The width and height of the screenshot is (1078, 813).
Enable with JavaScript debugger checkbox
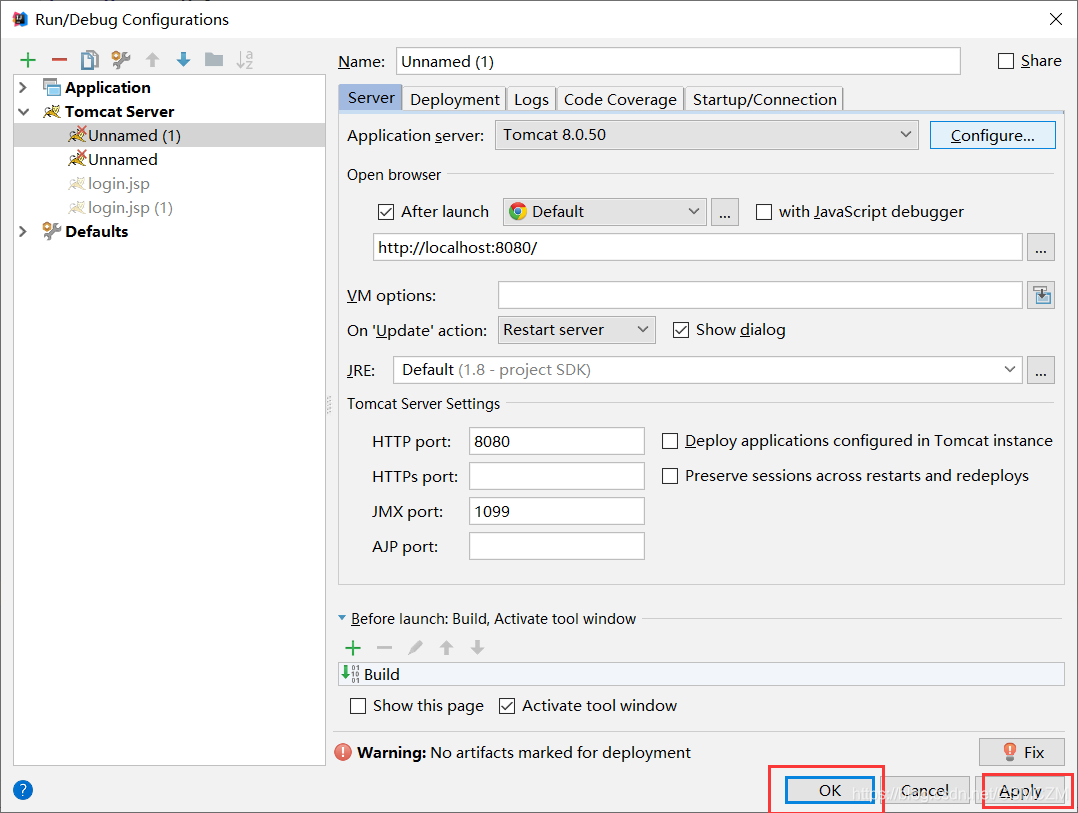tap(764, 212)
